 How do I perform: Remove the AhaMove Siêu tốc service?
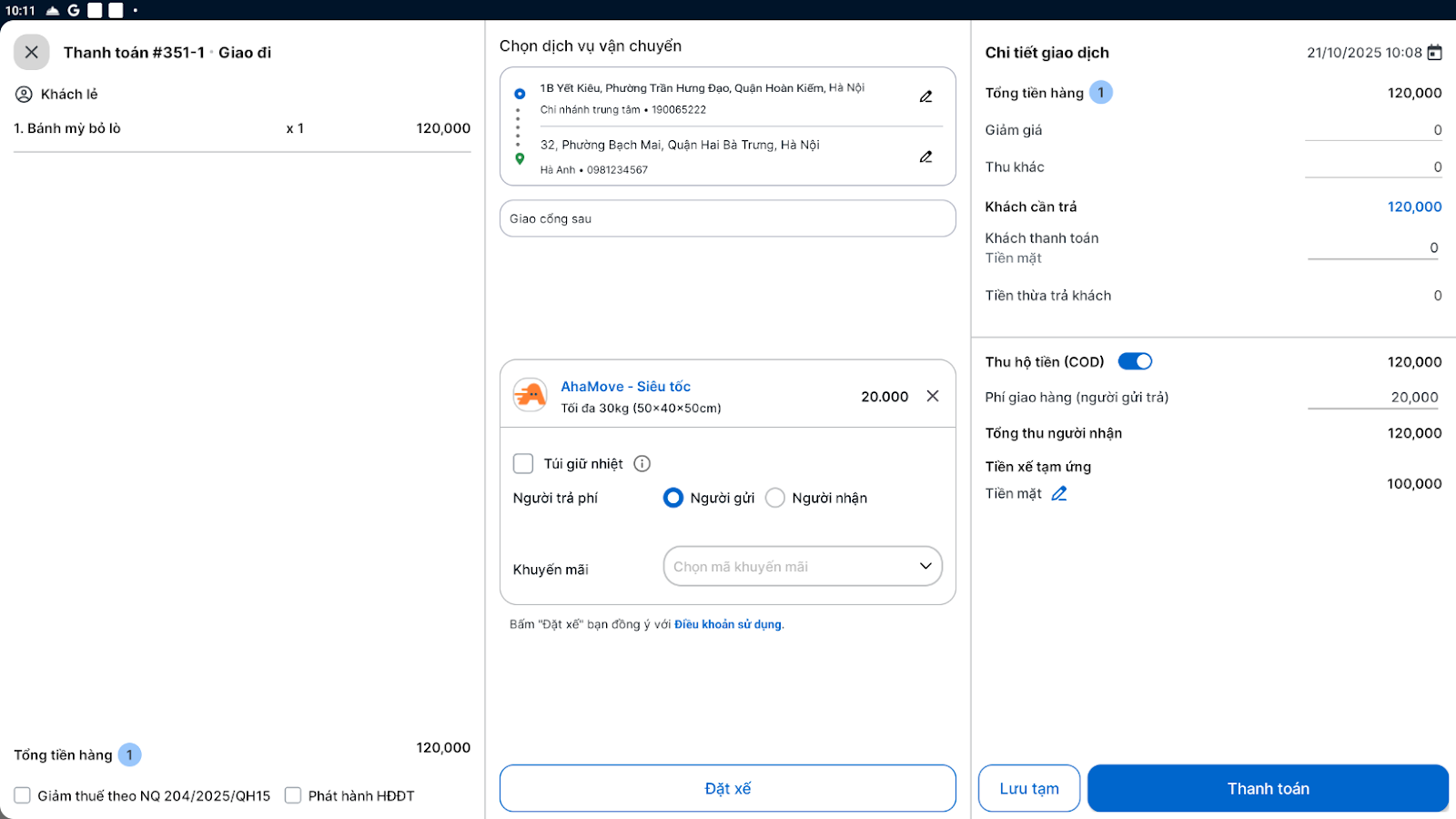[x=933, y=396]
